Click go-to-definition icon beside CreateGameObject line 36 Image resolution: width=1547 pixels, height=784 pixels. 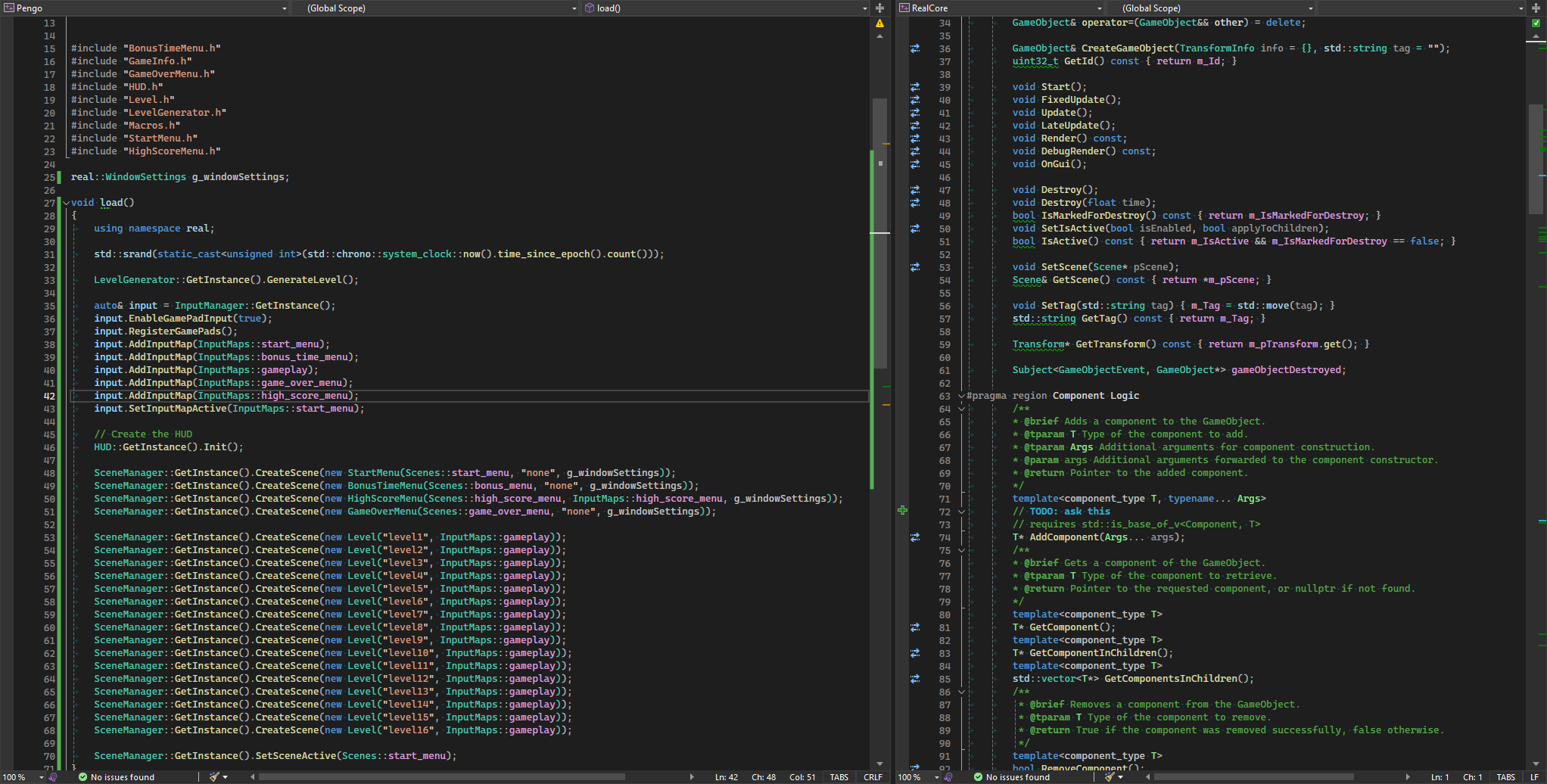(915, 48)
